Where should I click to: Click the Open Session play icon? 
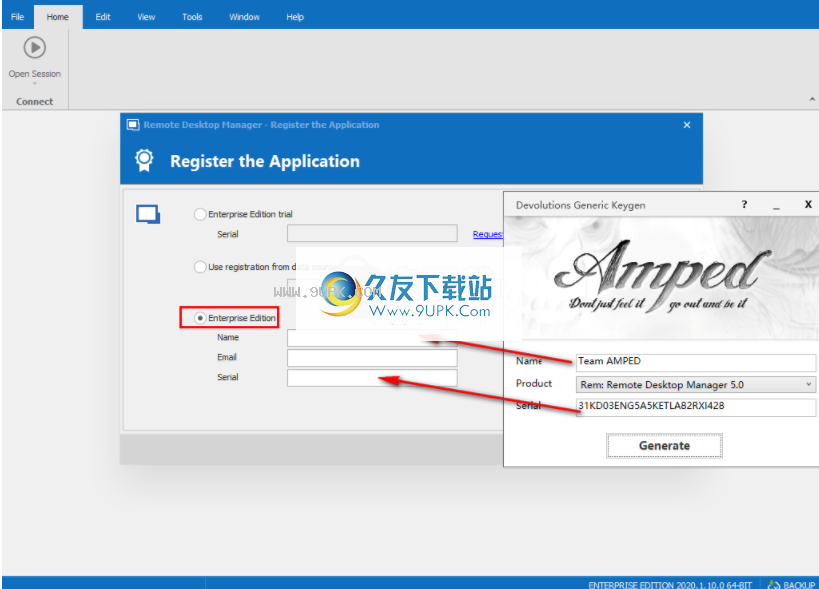[34, 48]
